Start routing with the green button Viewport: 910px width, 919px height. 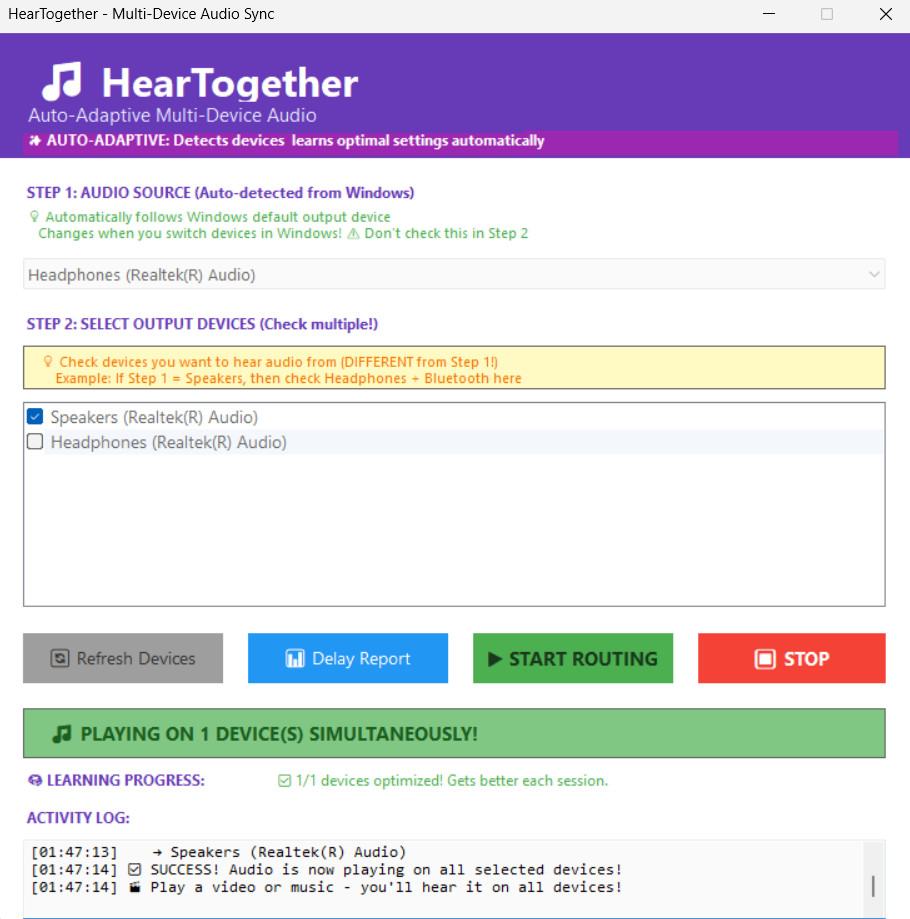(x=573, y=658)
